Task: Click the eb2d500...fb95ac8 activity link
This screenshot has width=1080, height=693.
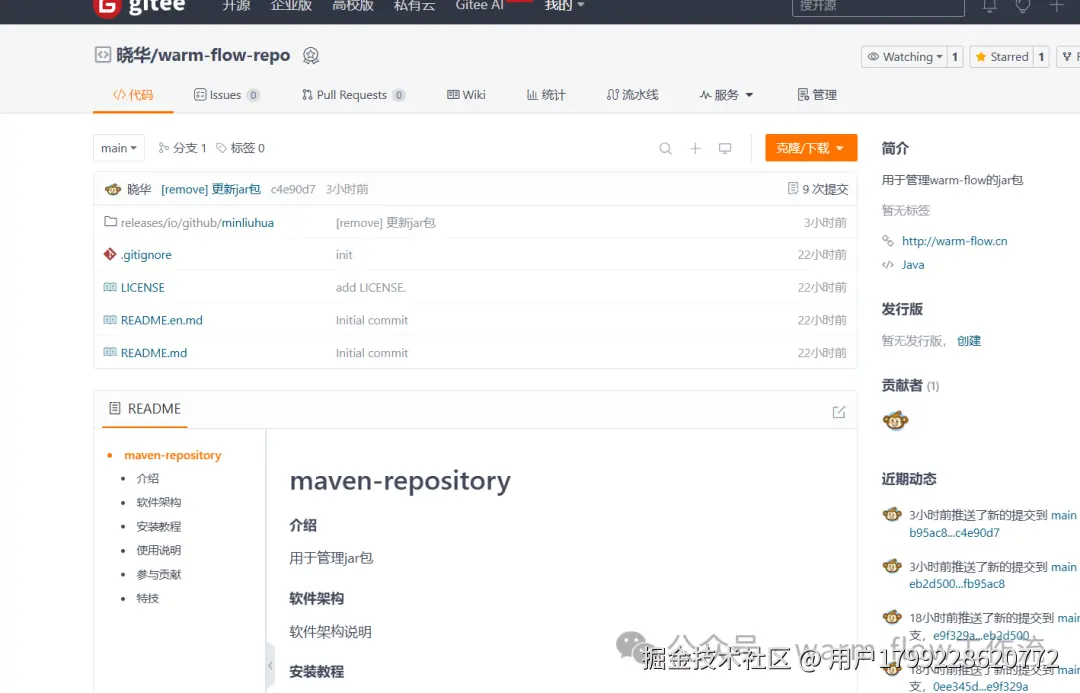Action: pos(957,584)
